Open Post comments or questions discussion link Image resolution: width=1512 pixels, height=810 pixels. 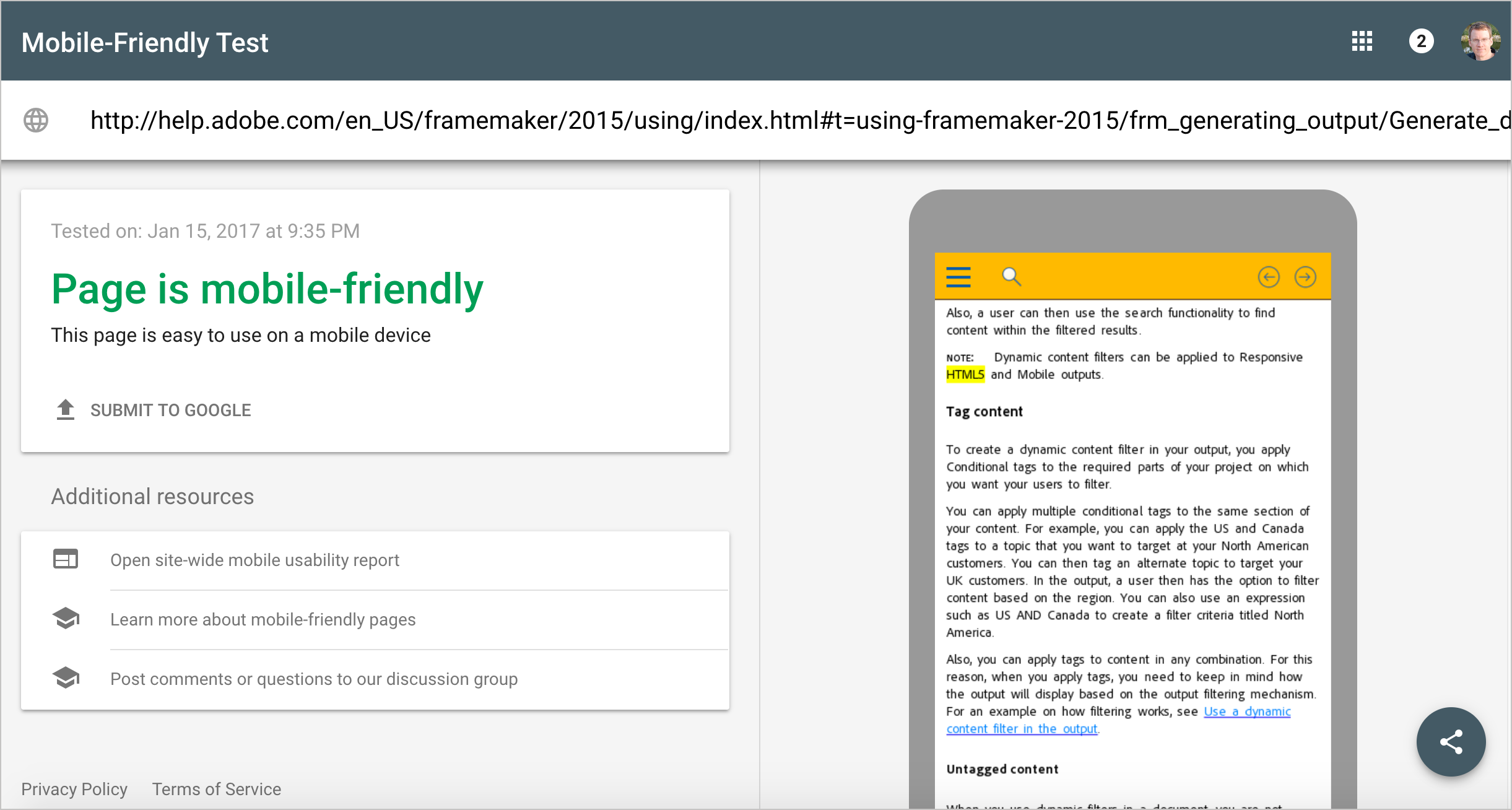point(314,679)
